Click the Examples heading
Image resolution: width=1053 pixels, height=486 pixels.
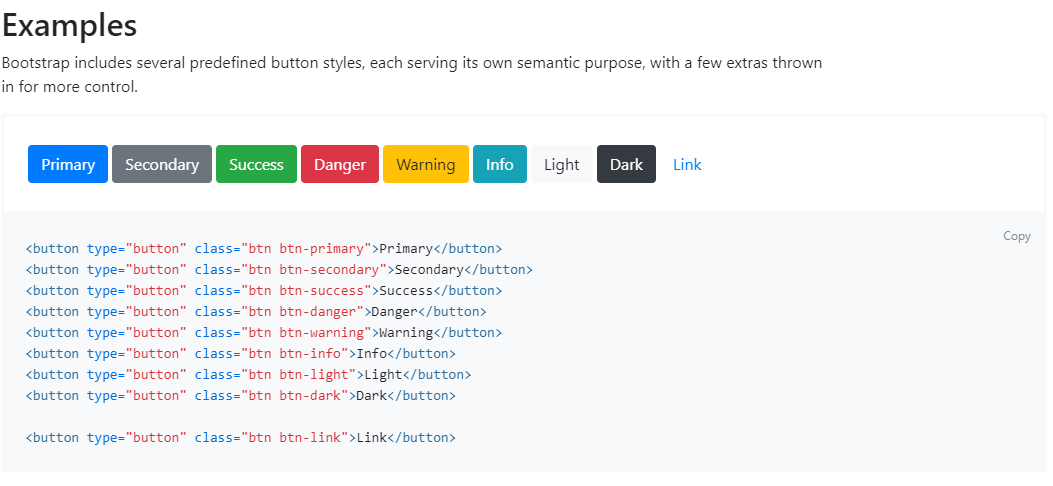70,26
